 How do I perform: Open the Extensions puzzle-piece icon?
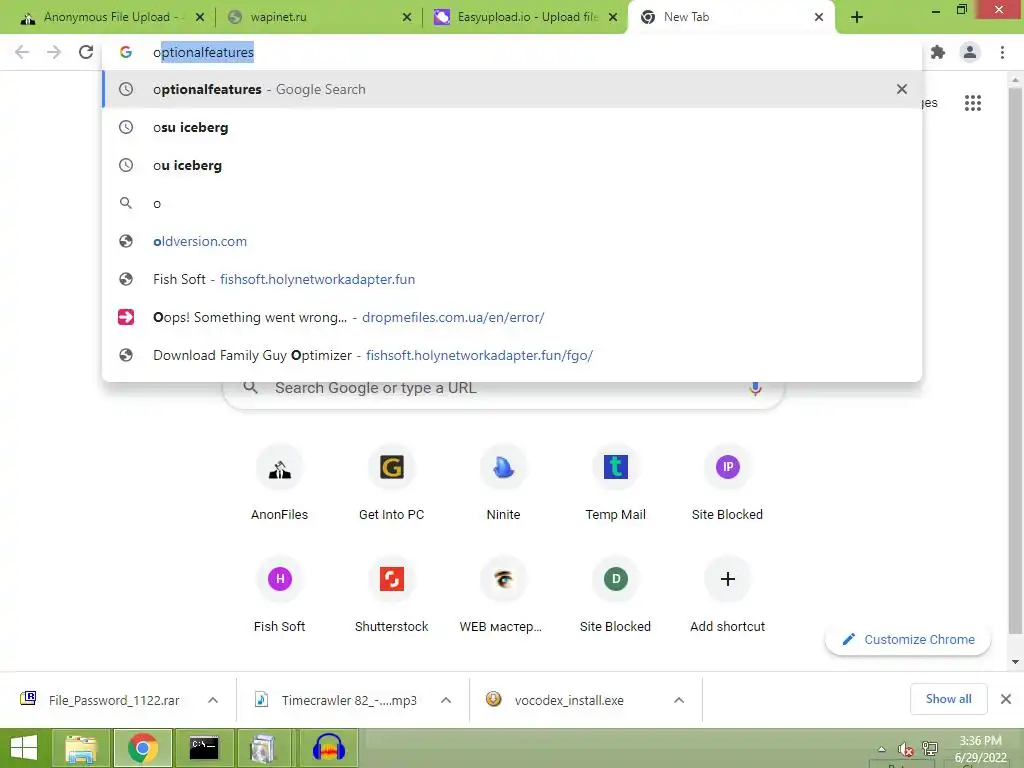pos(938,52)
